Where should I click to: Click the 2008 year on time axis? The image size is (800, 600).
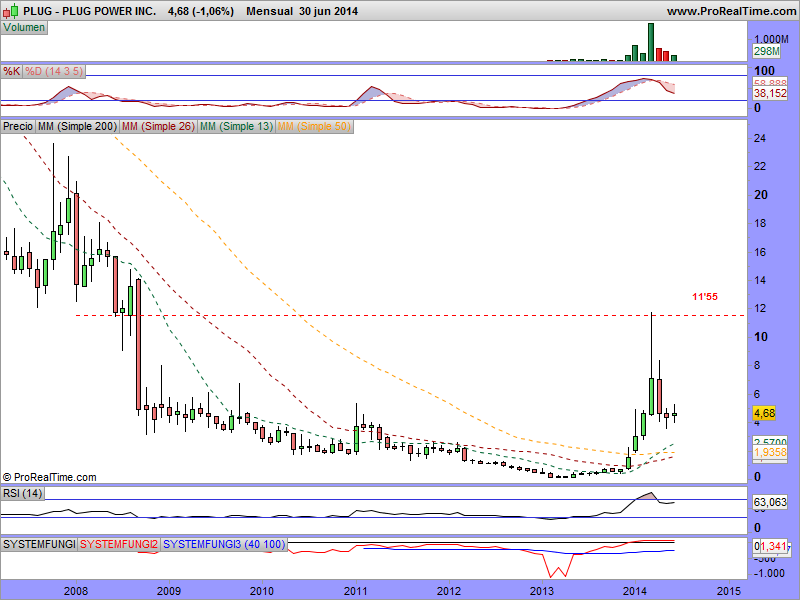[76, 591]
